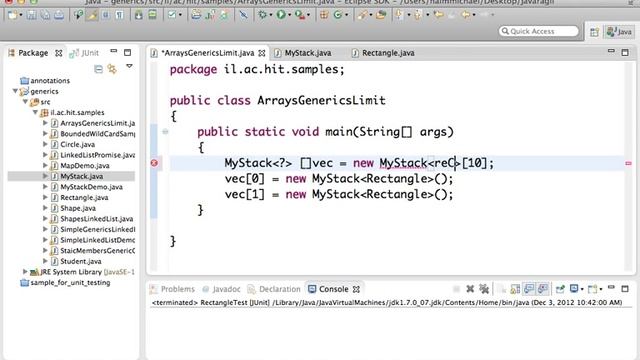
Task: Collapse the generics project node
Action: 16,91
